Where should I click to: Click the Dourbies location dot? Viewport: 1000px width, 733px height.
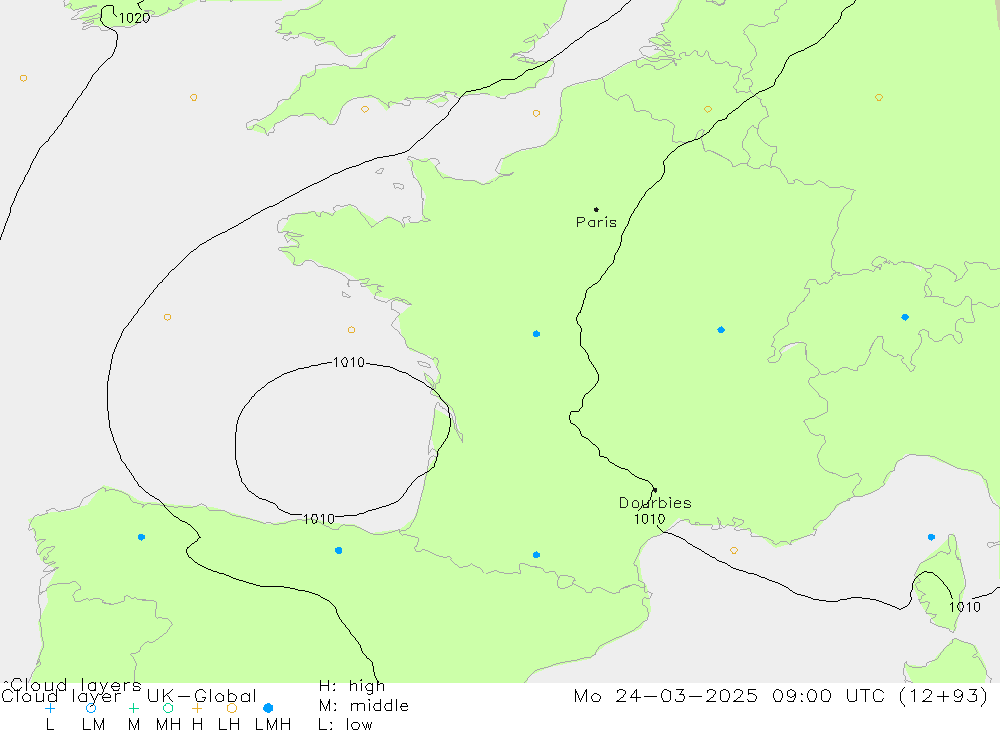tap(655, 490)
